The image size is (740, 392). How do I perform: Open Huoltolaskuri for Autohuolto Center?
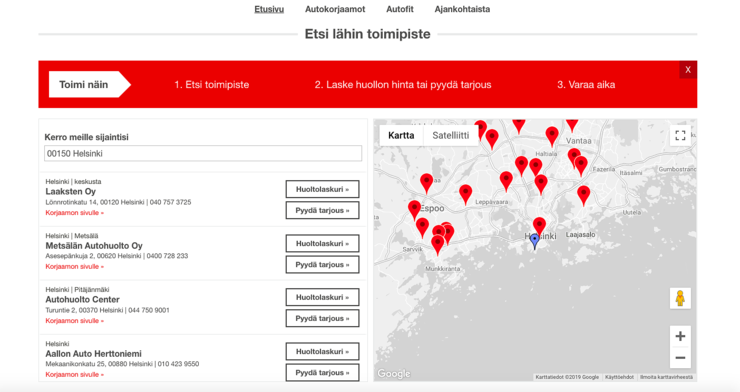pyautogui.click(x=322, y=297)
